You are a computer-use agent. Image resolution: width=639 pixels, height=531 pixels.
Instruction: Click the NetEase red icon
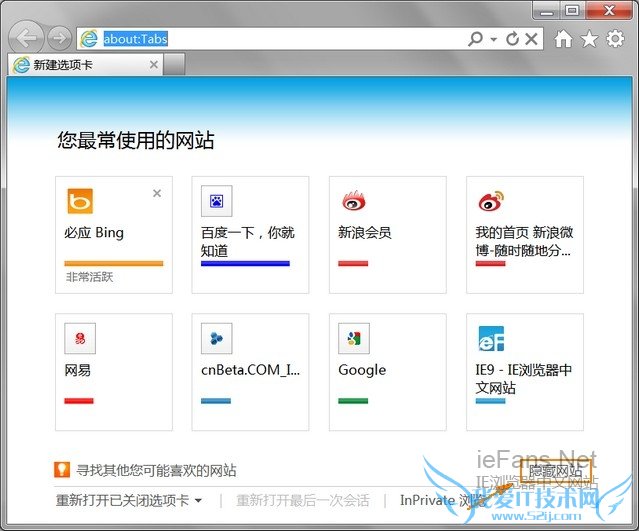[x=80, y=338]
